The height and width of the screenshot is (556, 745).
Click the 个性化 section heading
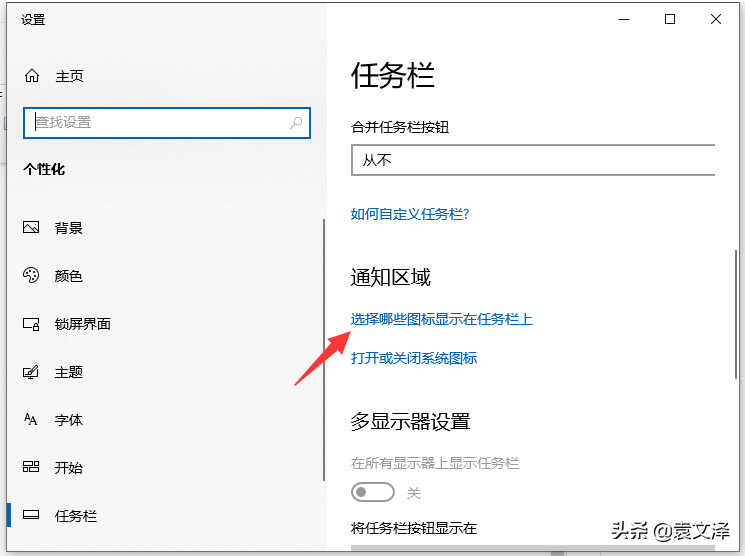click(44, 169)
